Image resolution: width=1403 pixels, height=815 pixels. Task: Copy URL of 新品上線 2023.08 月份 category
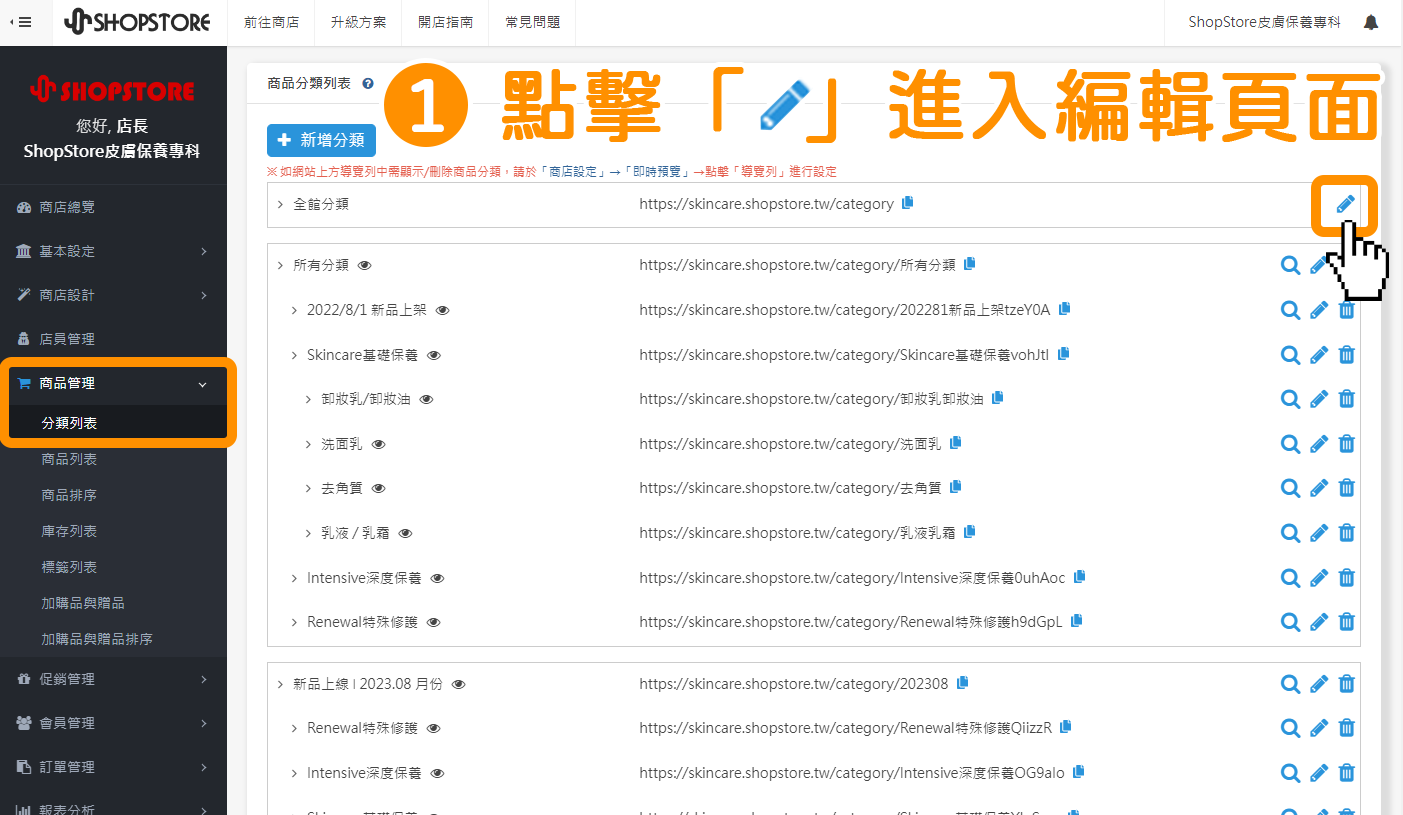(x=962, y=683)
